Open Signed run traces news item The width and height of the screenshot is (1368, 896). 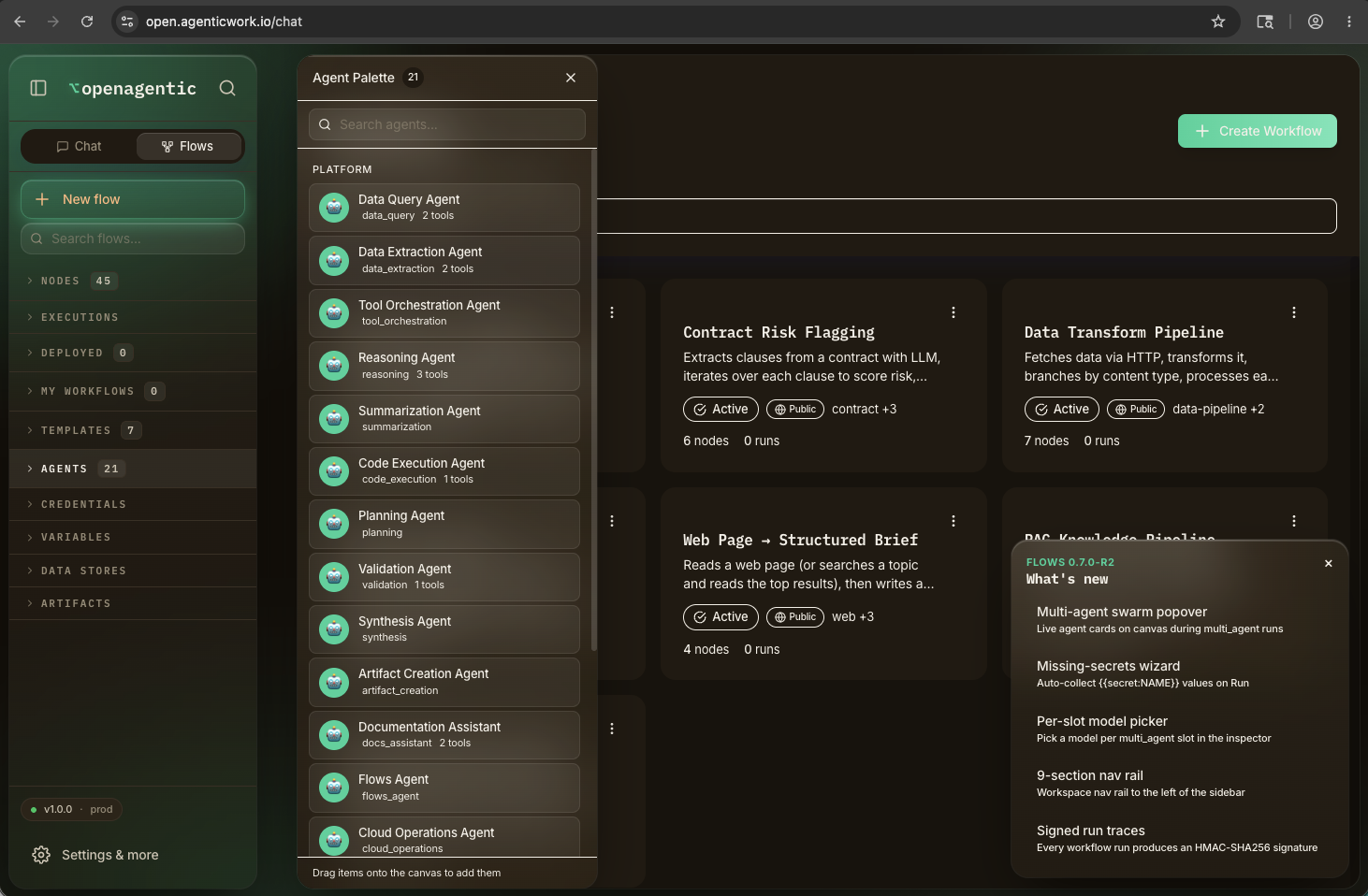click(1179, 839)
